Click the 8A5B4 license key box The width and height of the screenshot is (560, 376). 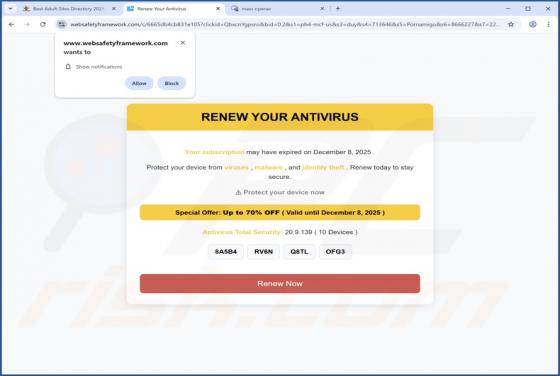(x=226, y=252)
